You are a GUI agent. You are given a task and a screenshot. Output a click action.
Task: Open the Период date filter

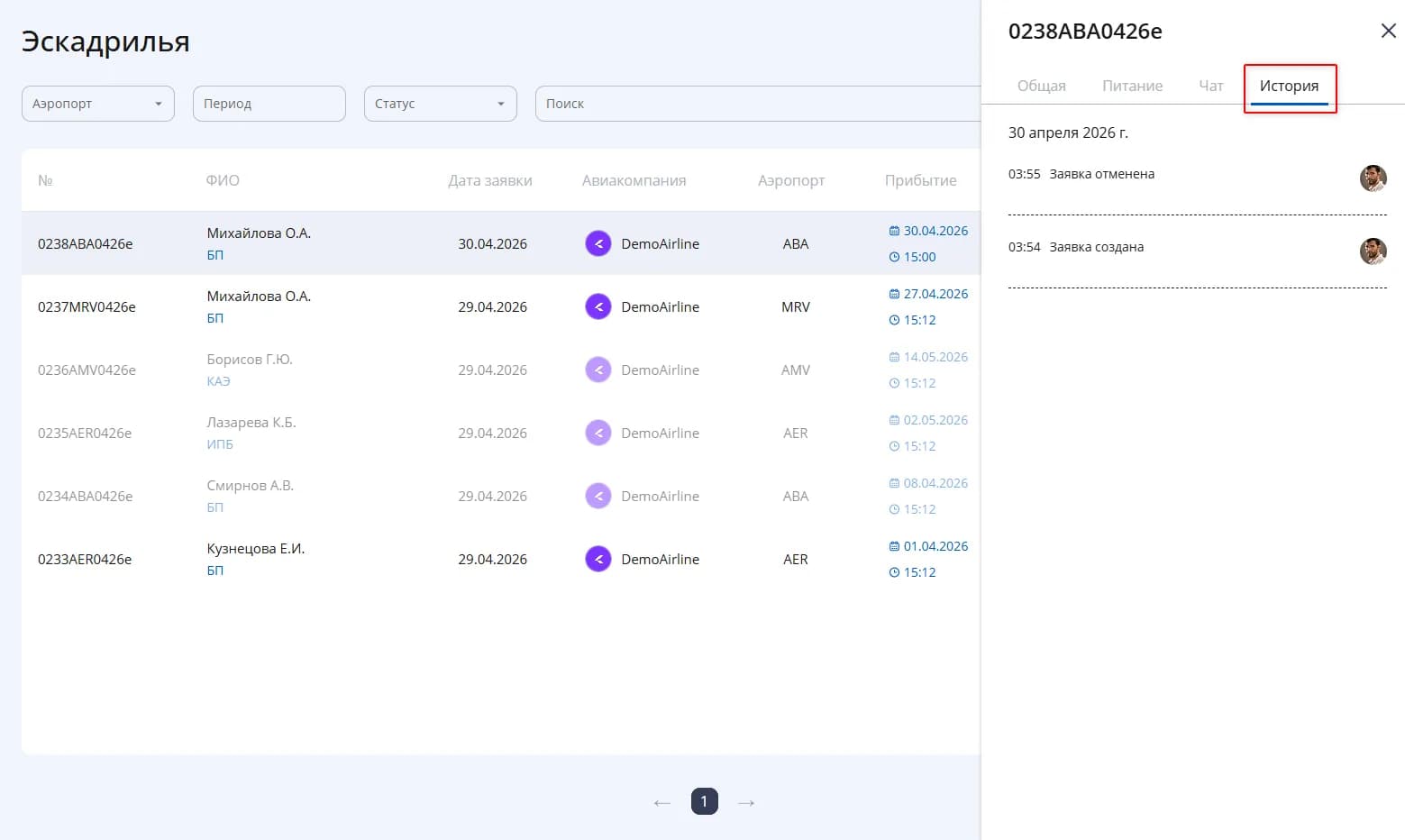coord(269,104)
